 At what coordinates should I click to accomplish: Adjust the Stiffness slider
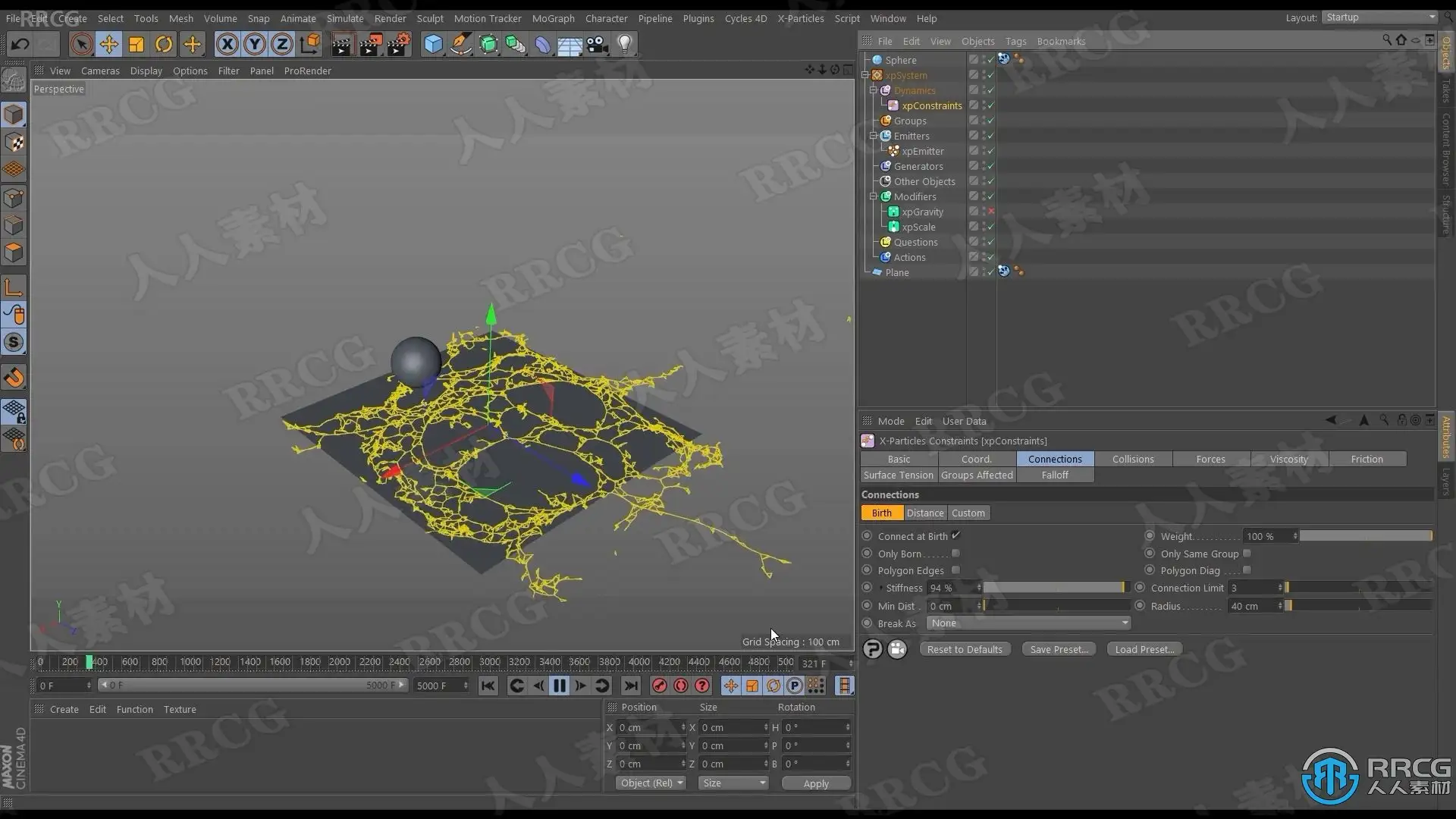pyautogui.click(x=1054, y=588)
